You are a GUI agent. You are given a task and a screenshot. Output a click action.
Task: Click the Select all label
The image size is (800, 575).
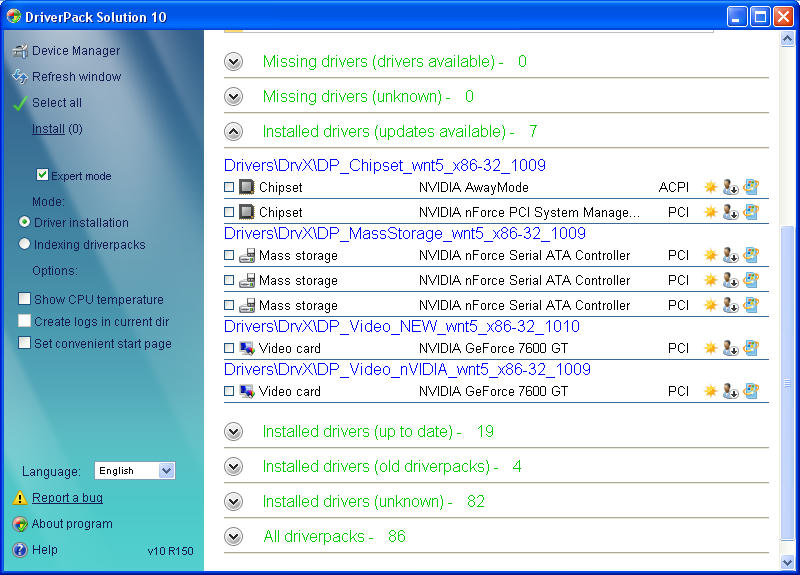click(x=57, y=103)
